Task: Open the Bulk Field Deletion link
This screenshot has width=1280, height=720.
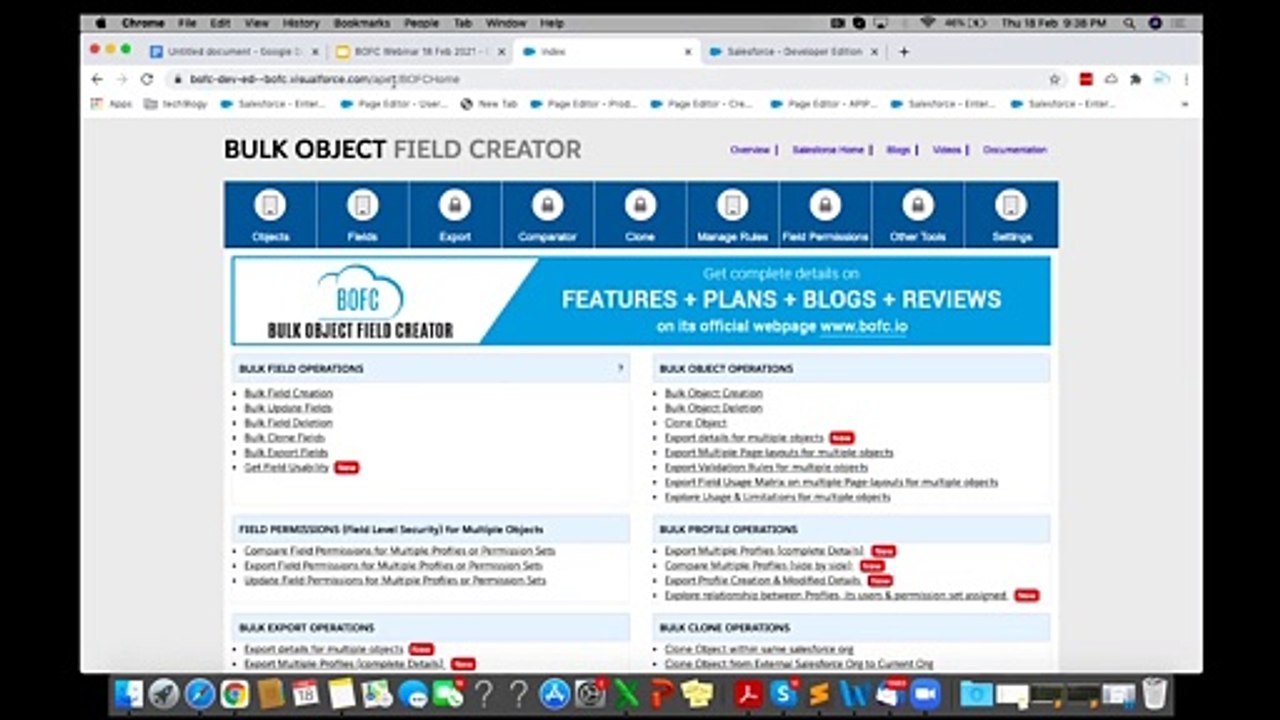Action: pos(288,423)
